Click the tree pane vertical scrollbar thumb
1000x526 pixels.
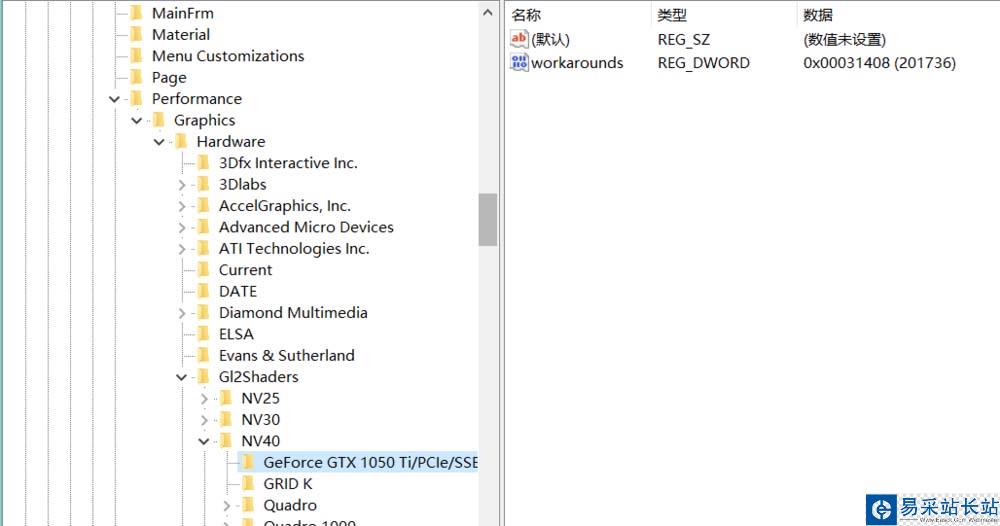[x=488, y=219]
